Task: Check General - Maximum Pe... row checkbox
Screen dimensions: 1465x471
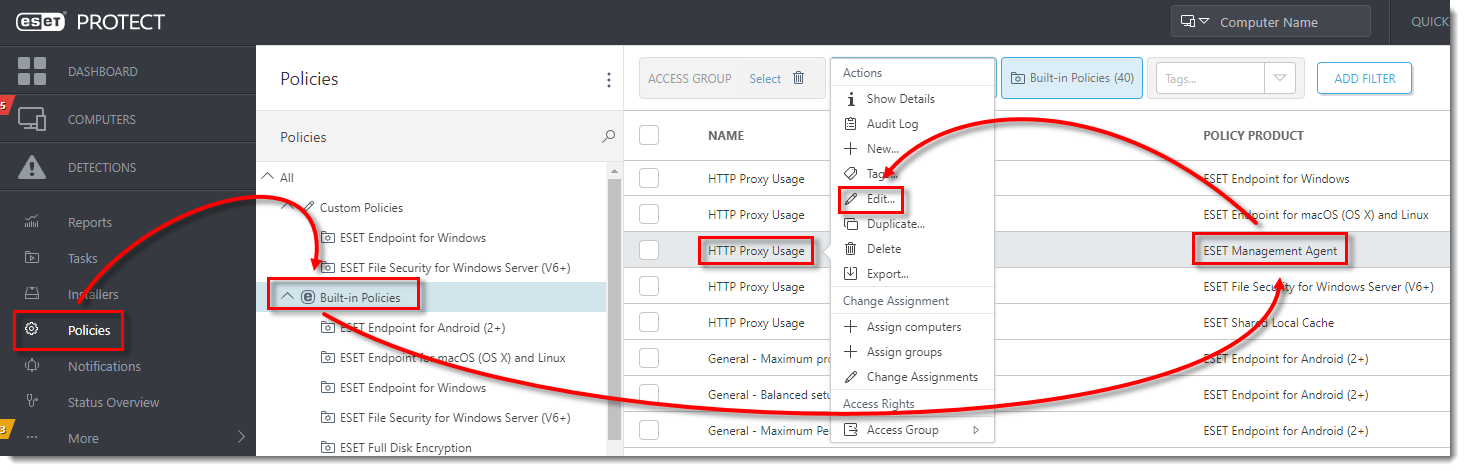Action: (x=649, y=431)
